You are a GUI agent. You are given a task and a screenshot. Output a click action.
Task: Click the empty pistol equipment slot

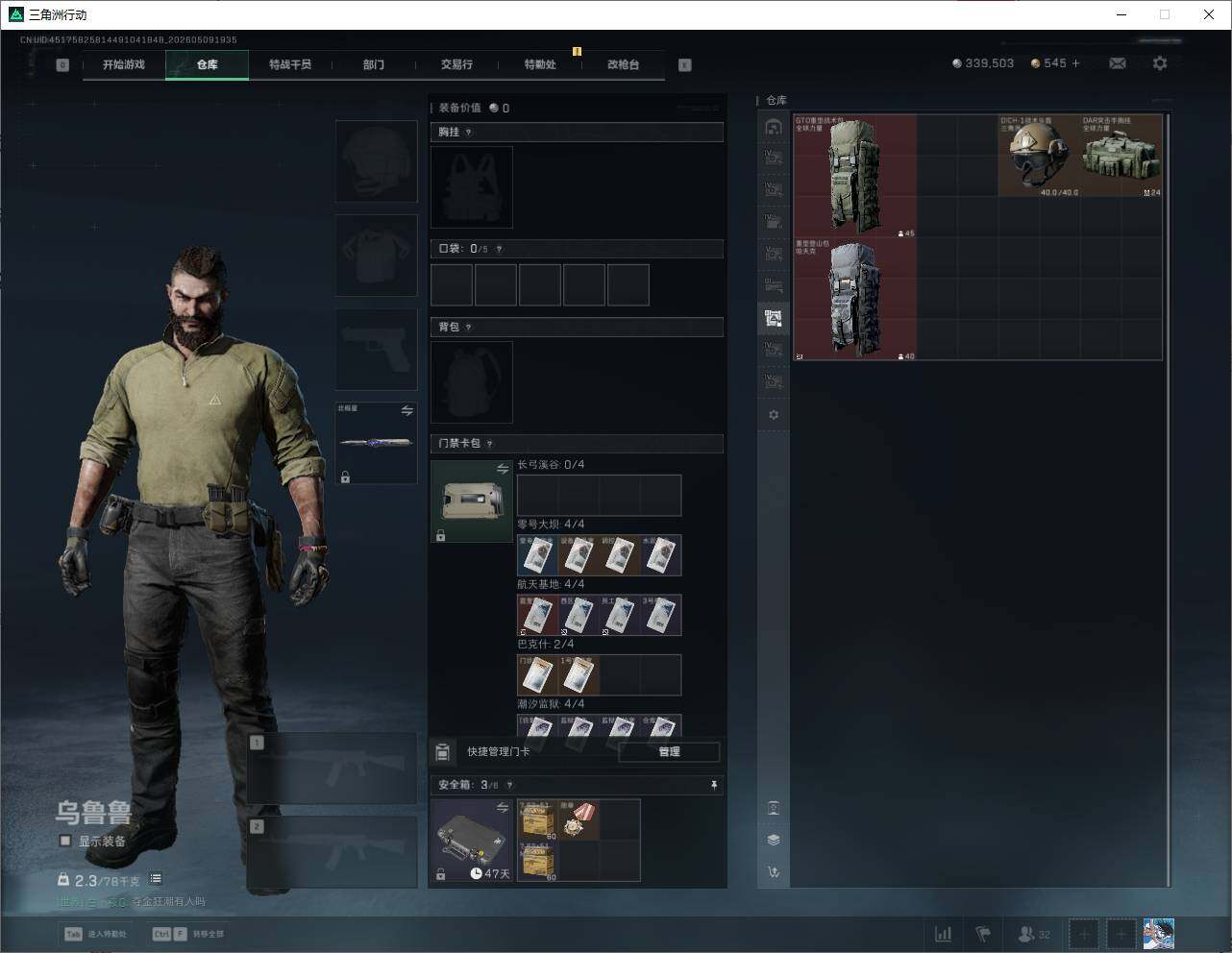[376, 350]
